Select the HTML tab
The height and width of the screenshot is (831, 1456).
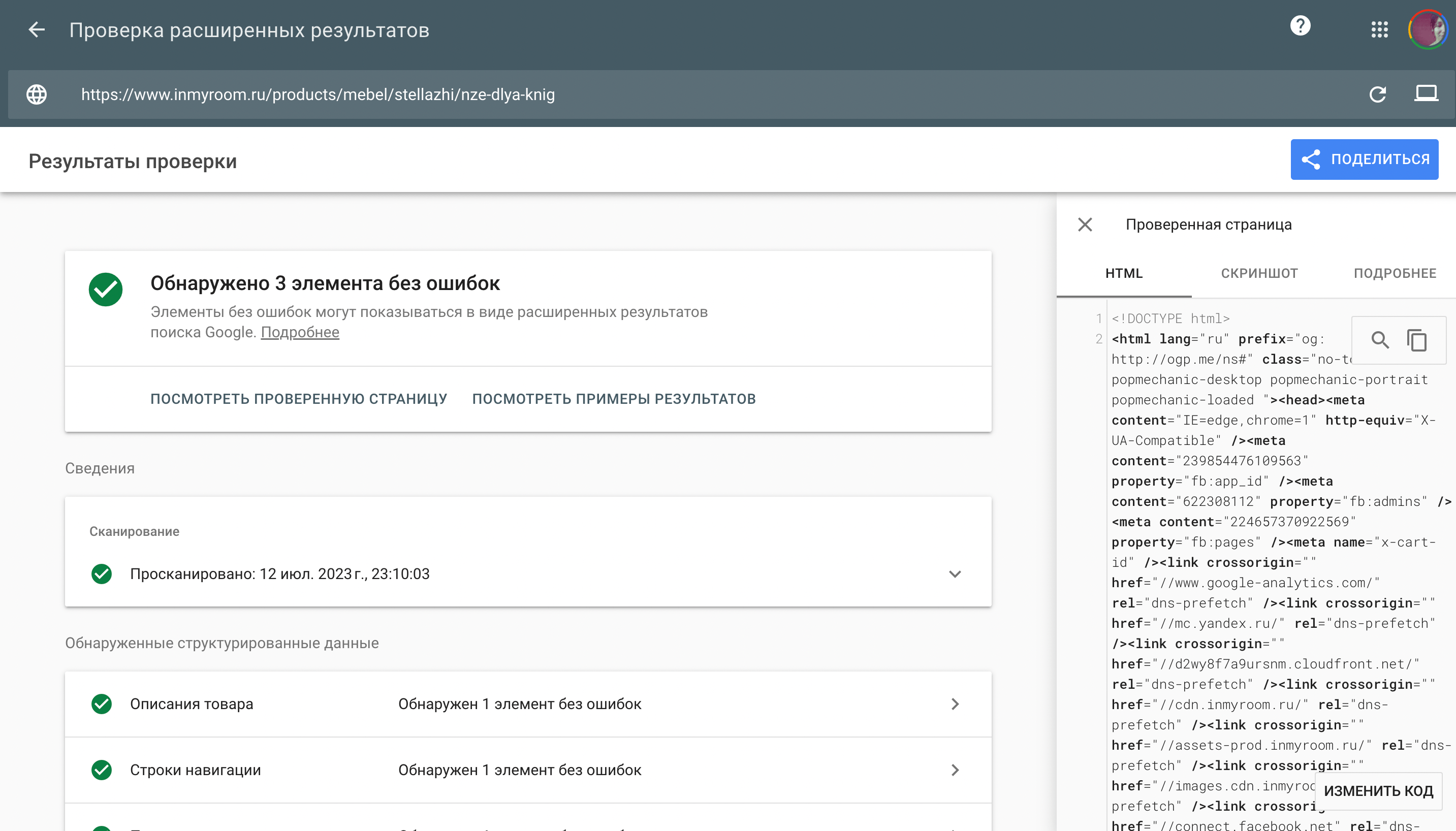[1123, 273]
